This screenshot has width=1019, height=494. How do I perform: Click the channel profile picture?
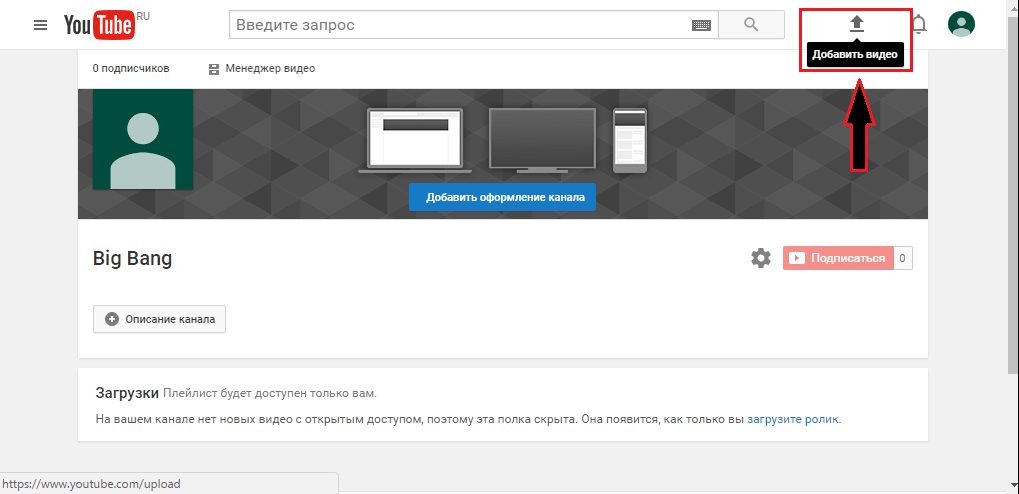[x=143, y=139]
